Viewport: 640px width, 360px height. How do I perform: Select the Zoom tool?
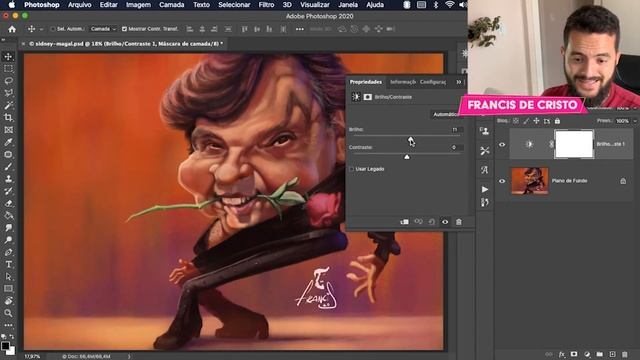pyautogui.click(x=8, y=313)
